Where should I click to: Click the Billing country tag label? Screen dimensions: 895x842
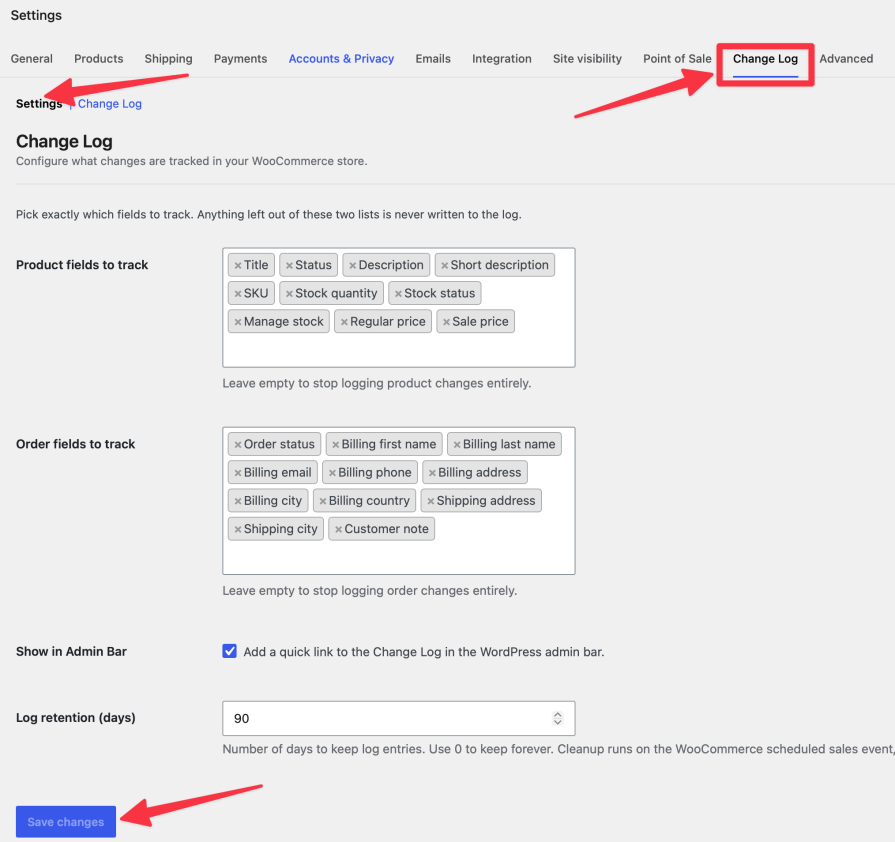[369, 501]
